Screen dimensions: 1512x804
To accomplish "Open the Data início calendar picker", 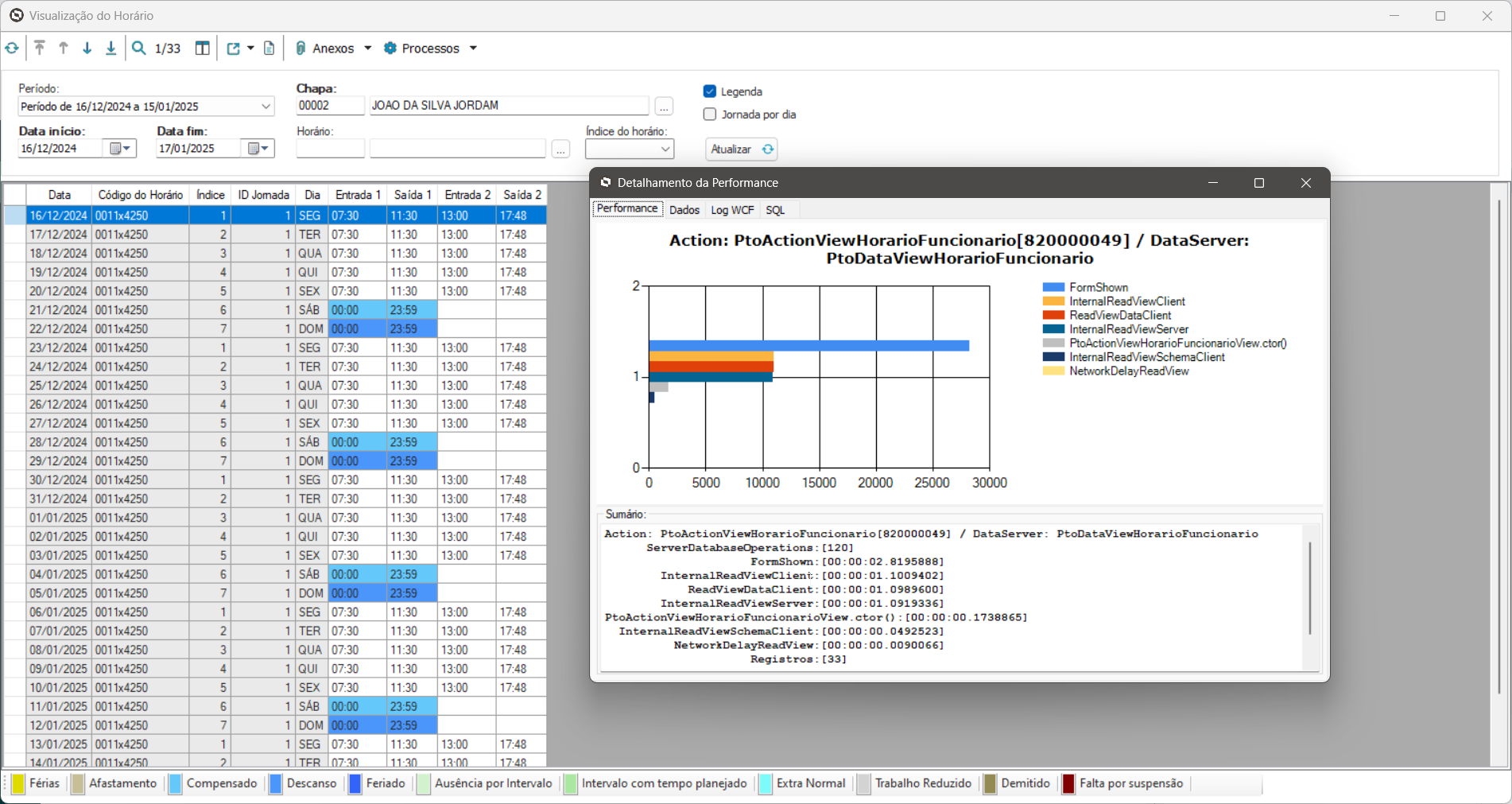I will coord(121,149).
